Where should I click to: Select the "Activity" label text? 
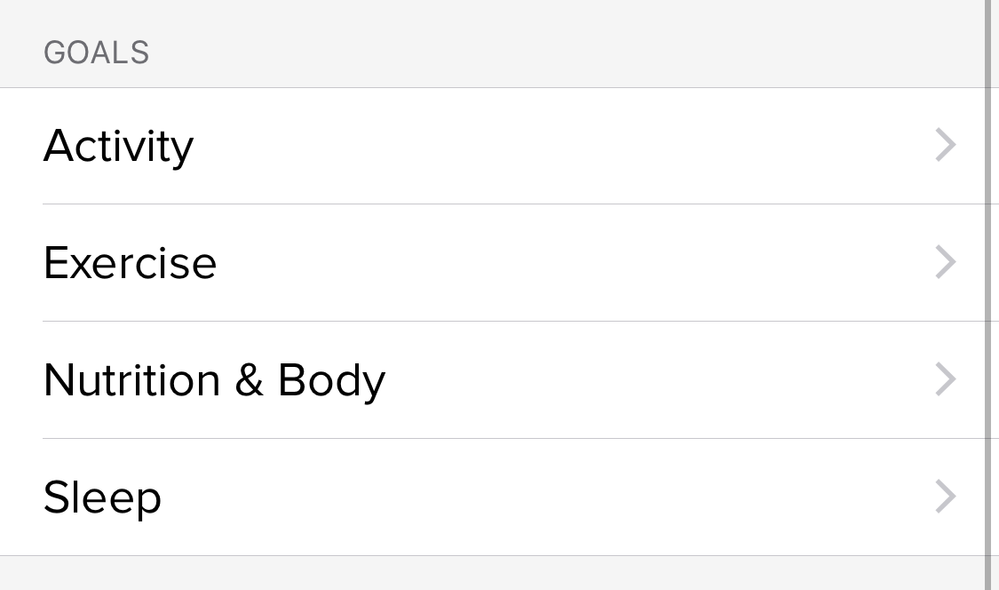coord(118,146)
